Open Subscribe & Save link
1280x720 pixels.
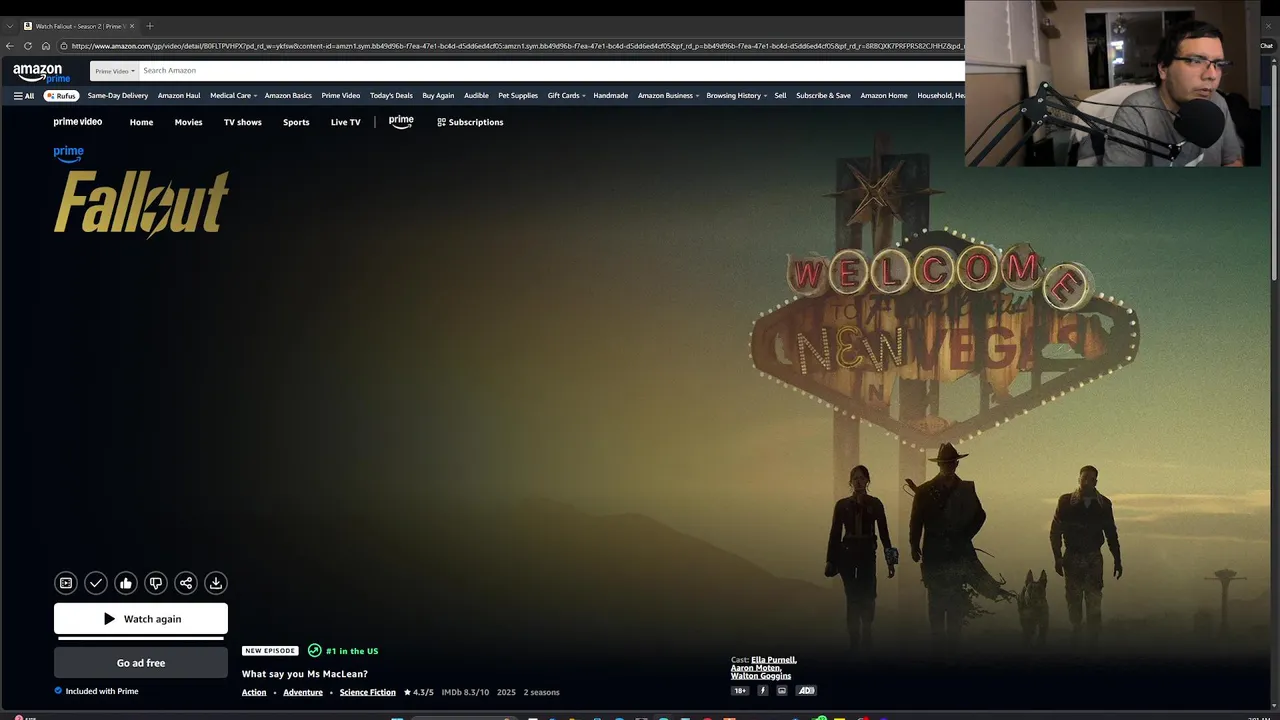tap(823, 96)
